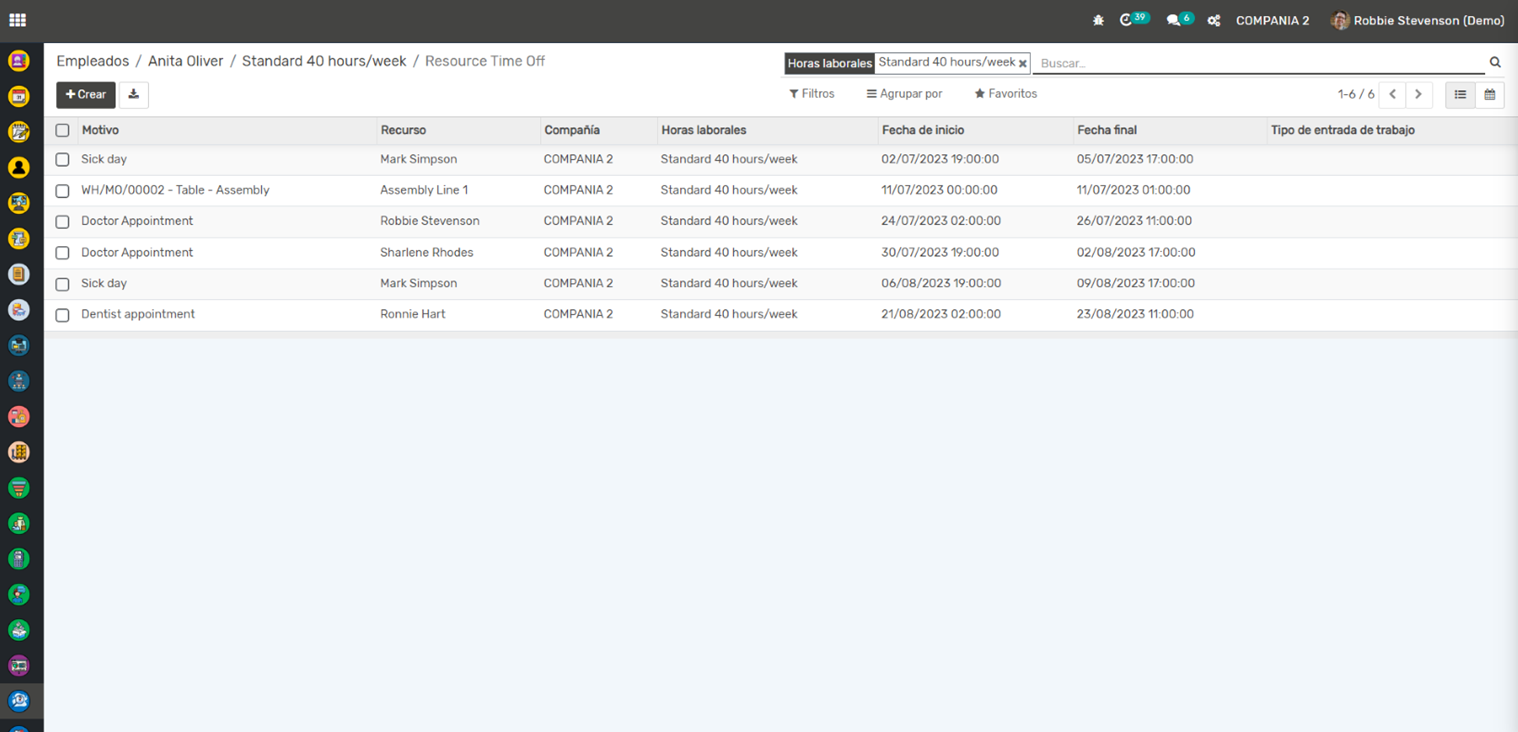Expand the Agrupar por dropdown
1518x732 pixels.
pyautogui.click(x=904, y=94)
